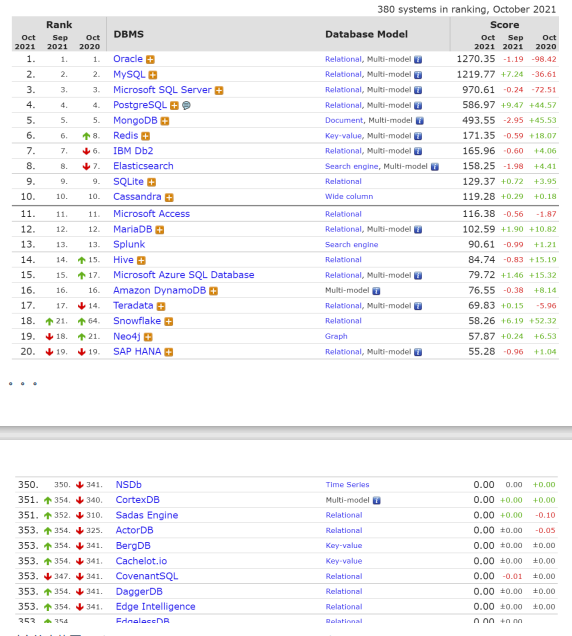
Task: Click the CovenantSQL link
Action: click(x=147, y=576)
